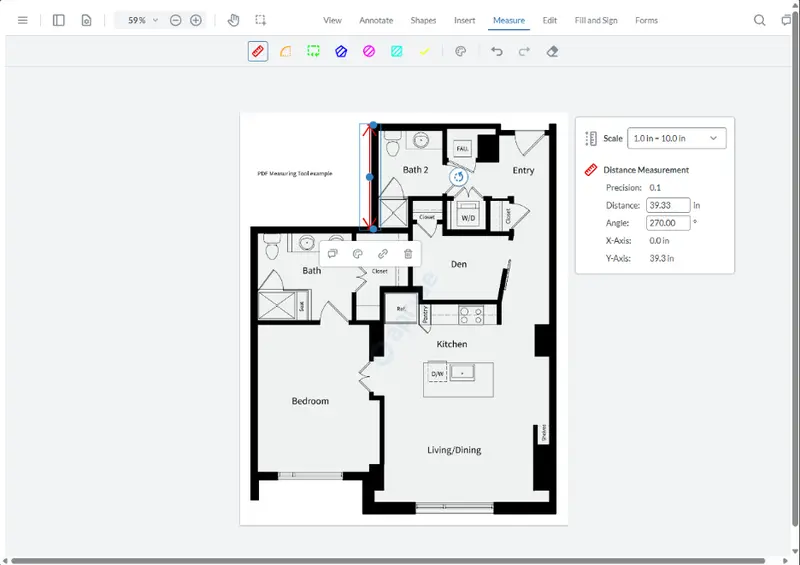Open the style palette in toolbar
The height and width of the screenshot is (565, 800).
tap(461, 52)
